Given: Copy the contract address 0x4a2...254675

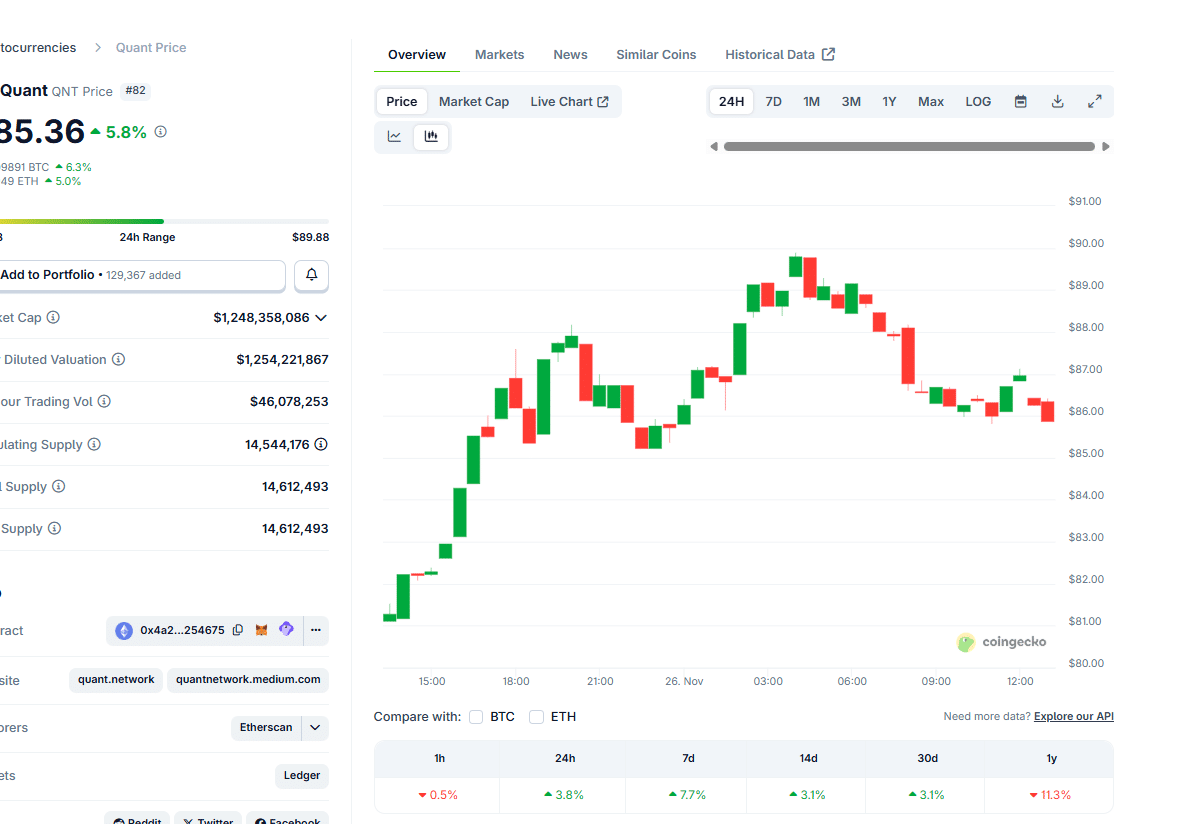Looking at the screenshot, I should 238,630.
